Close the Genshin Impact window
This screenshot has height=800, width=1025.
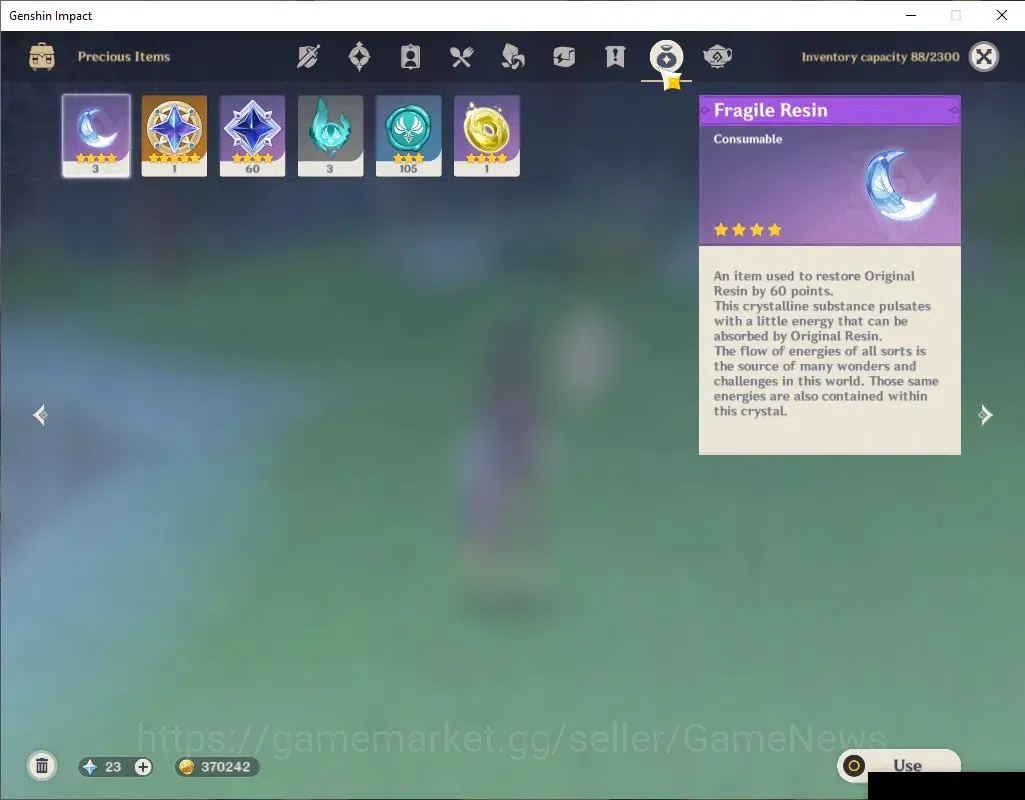coord(1001,15)
